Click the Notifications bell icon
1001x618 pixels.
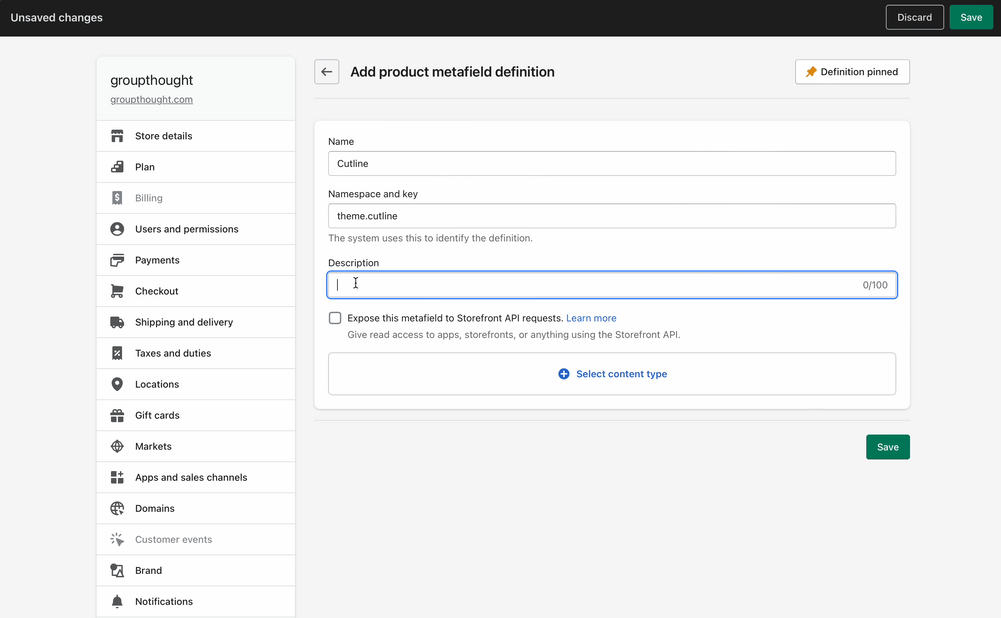[x=117, y=601]
